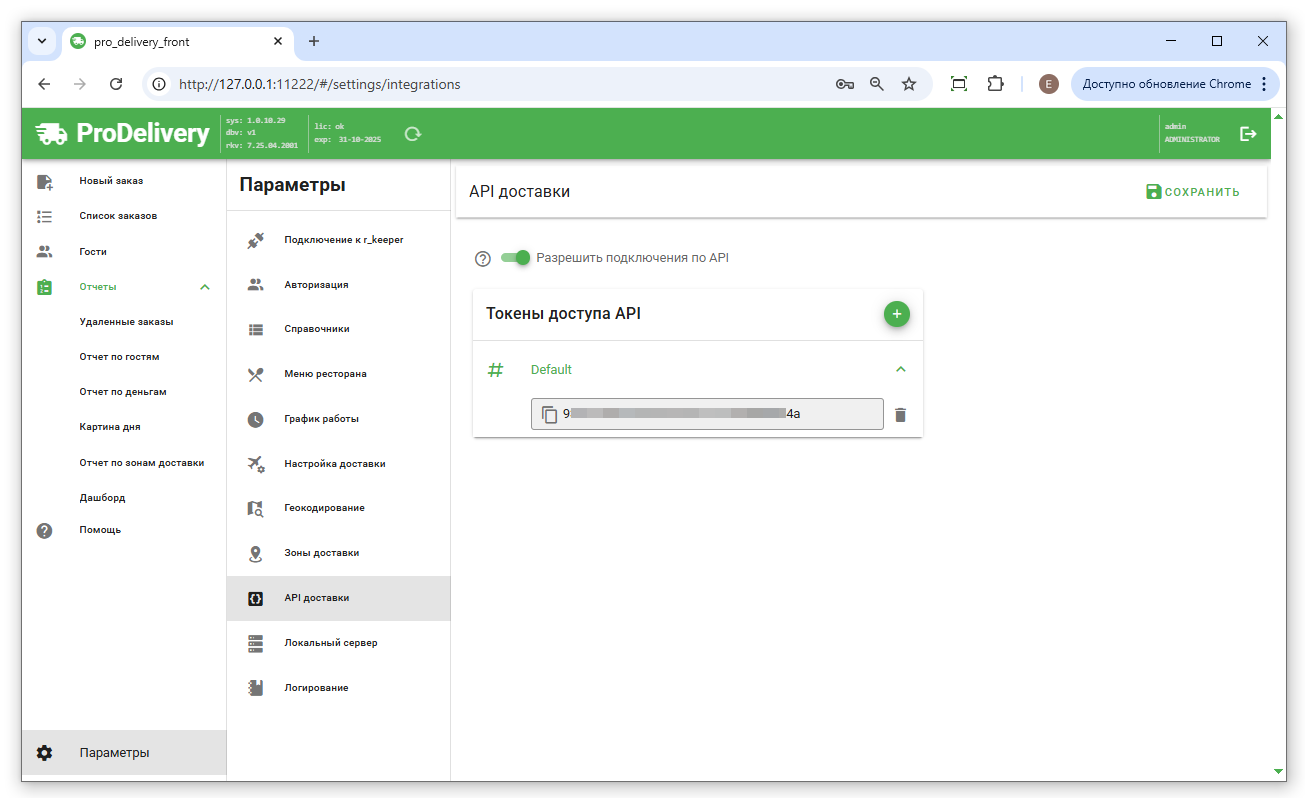Viewport: 1305px width, 798px height.
Task: Disable the Разрешить подключения по API switch
Action: [x=516, y=258]
